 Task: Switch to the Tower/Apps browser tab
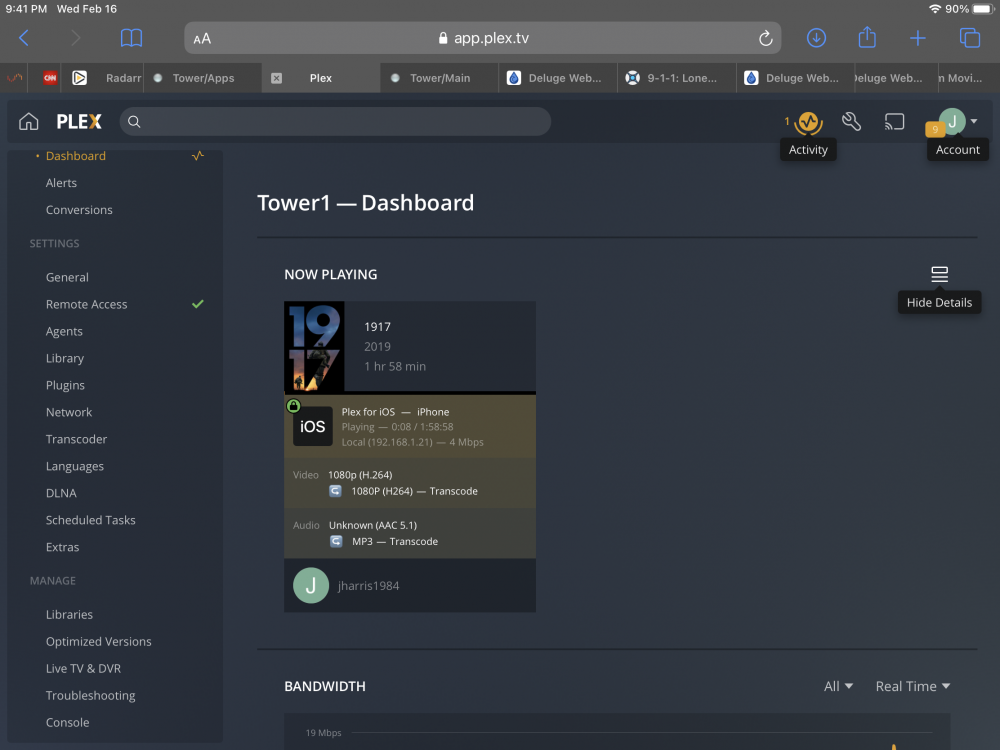pos(203,78)
